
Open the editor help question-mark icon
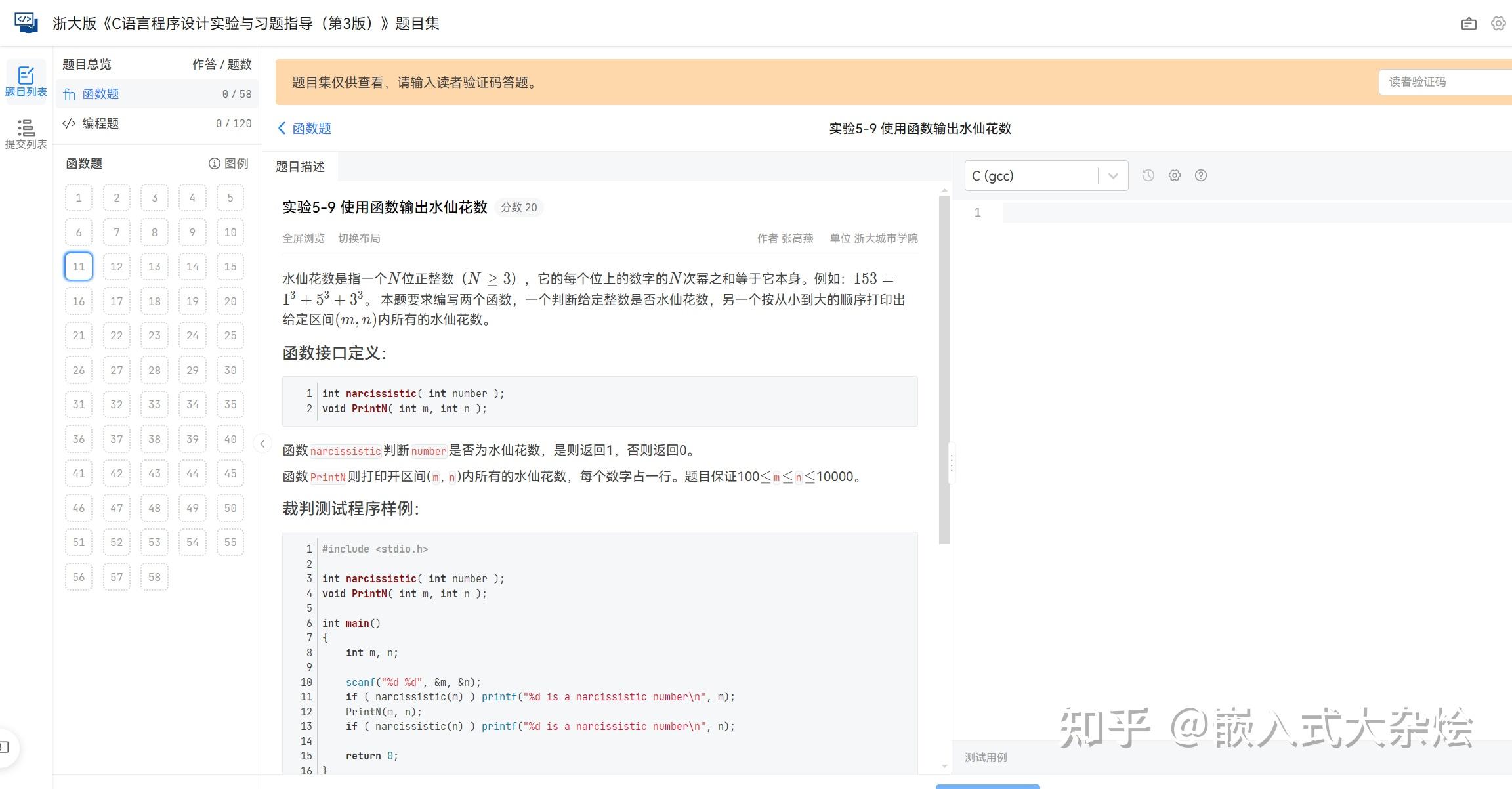click(x=1201, y=175)
